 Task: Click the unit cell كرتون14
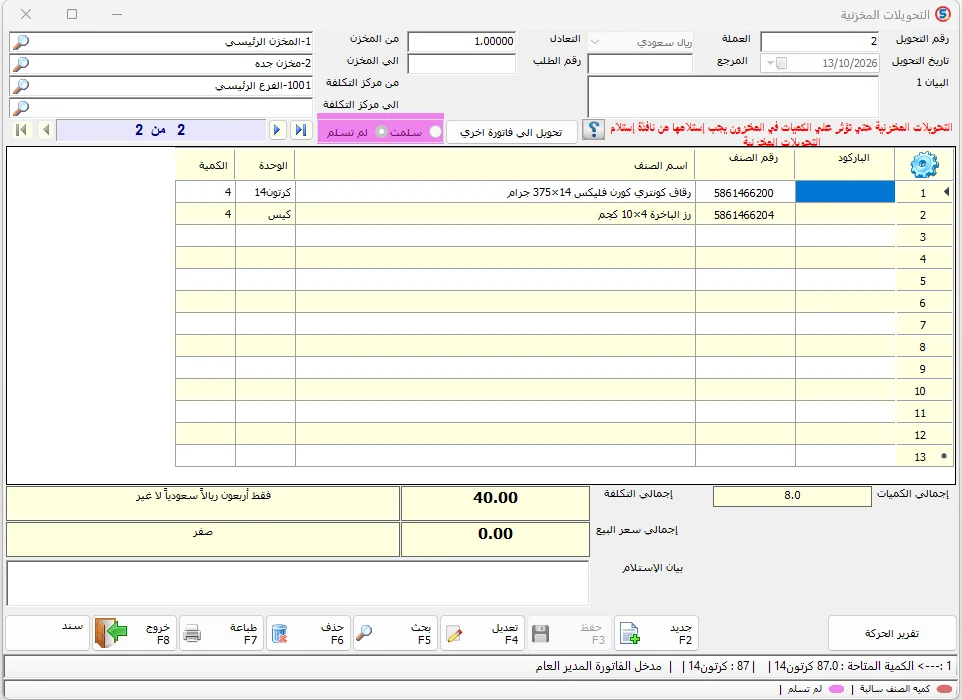pyautogui.click(x=266, y=193)
